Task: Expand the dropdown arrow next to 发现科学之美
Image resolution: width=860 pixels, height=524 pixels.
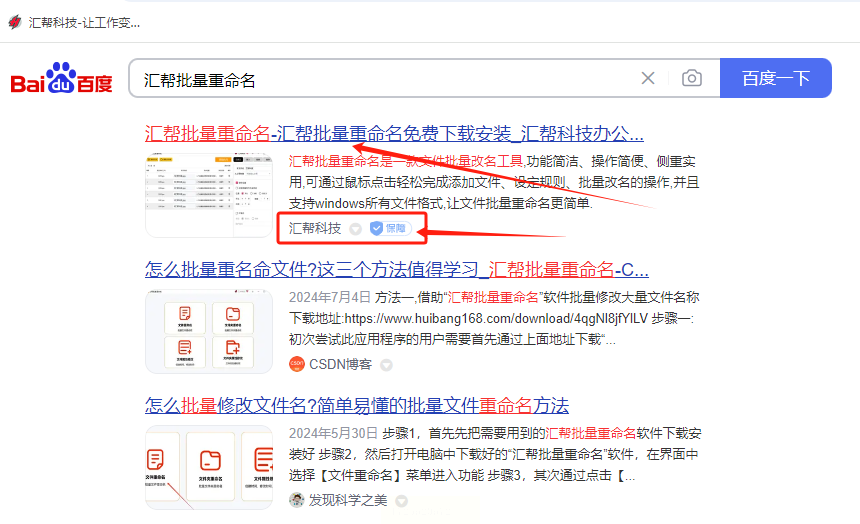Action: (401, 501)
